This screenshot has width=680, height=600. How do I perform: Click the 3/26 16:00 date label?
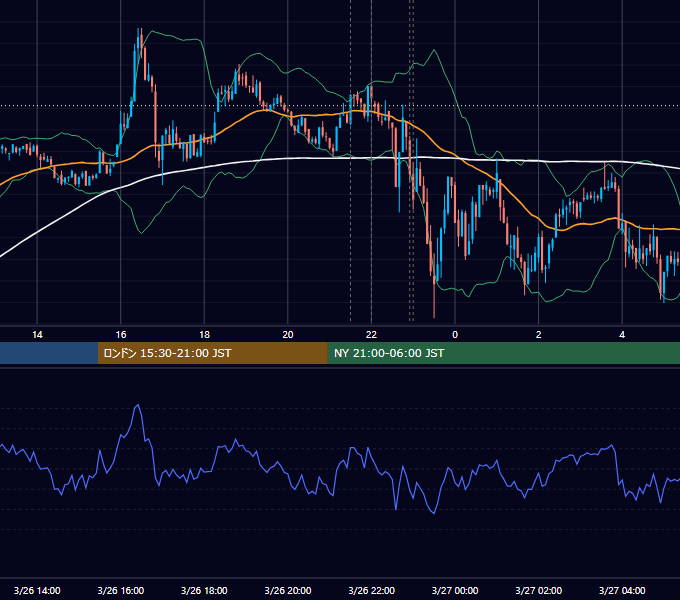(121, 590)
